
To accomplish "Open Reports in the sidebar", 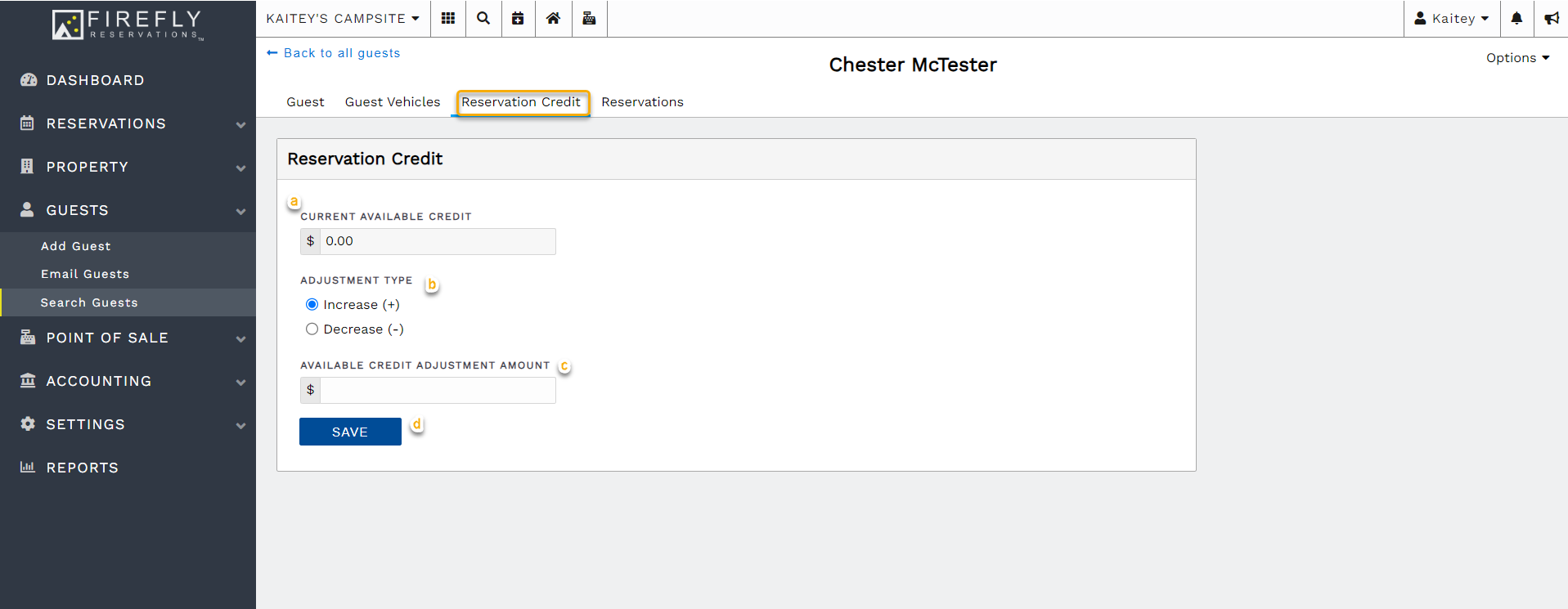I will (82, 468).
